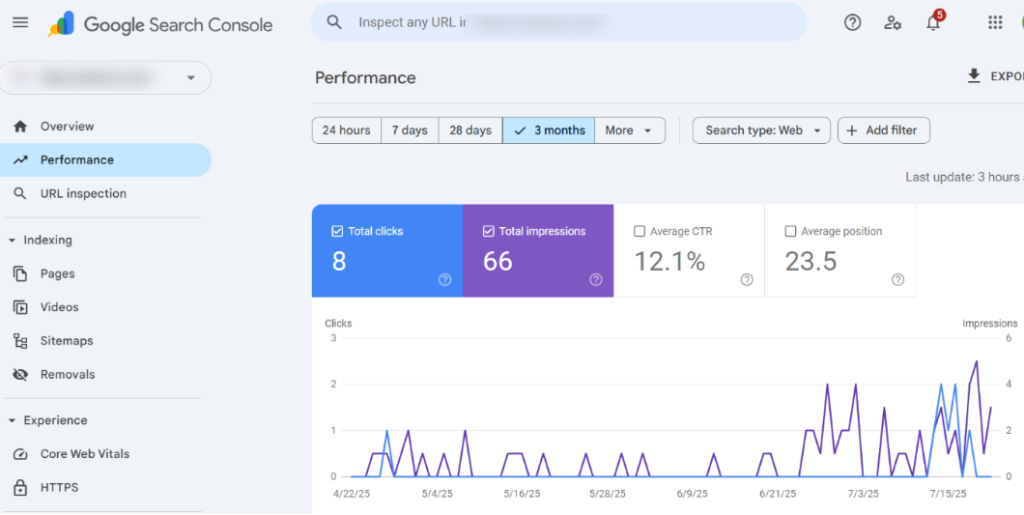This screenshot has width=1024, height=515.
Task: Click the plus icon in Add filter
Action: click(x=852, y=131)
